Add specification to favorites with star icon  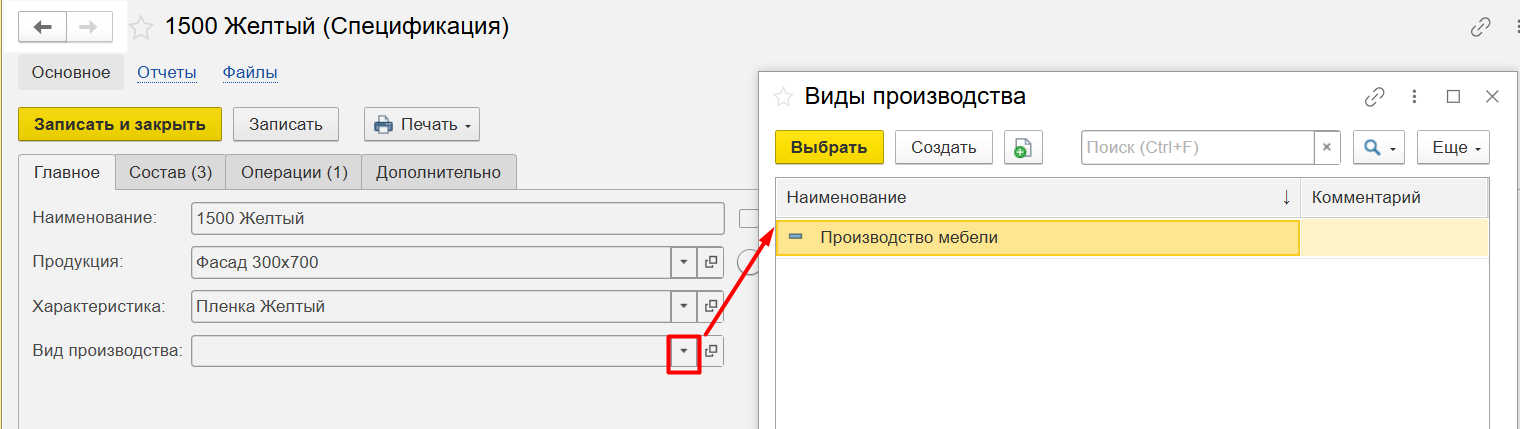[142, 28]
